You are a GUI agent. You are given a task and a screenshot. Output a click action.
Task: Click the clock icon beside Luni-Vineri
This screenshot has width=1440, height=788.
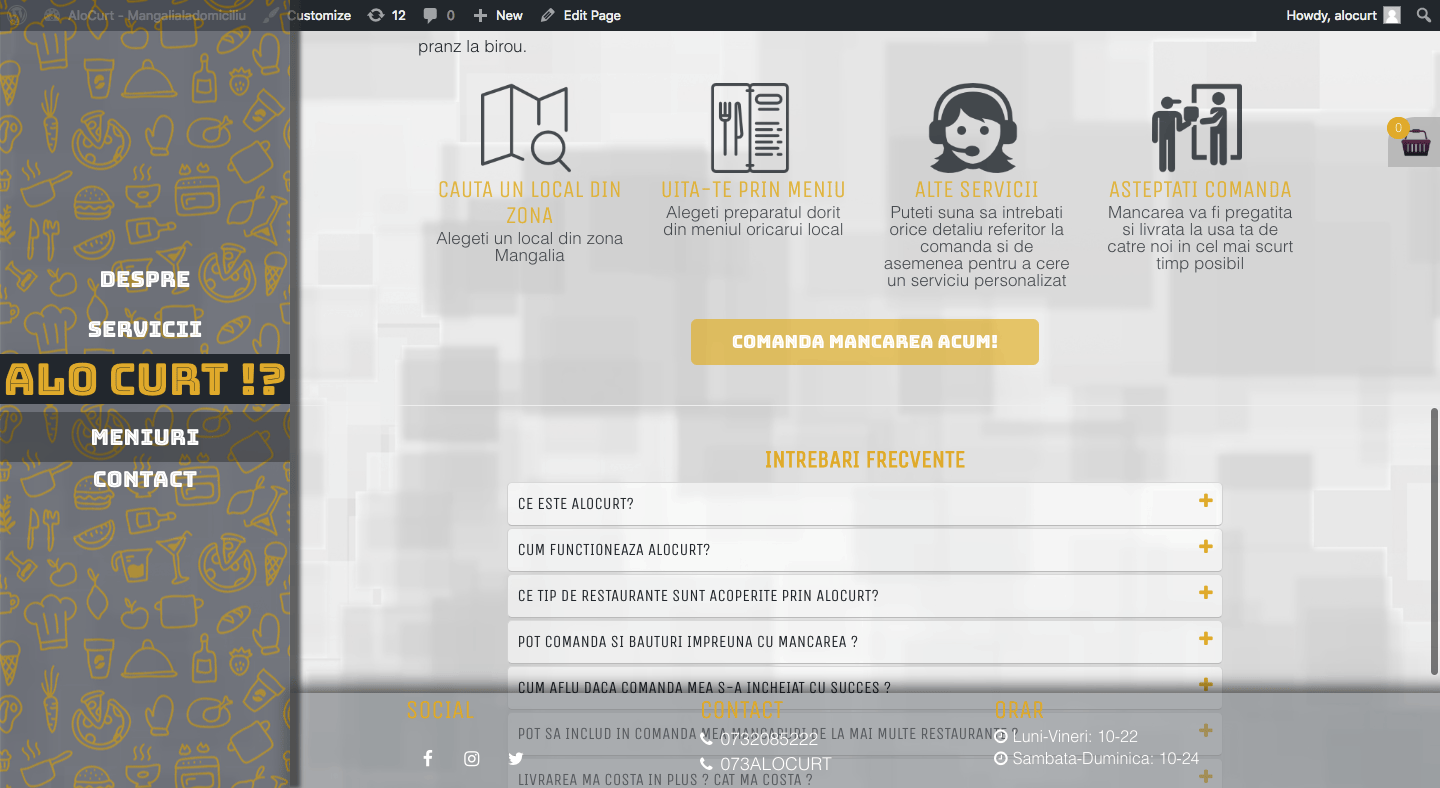[1001, 736]
